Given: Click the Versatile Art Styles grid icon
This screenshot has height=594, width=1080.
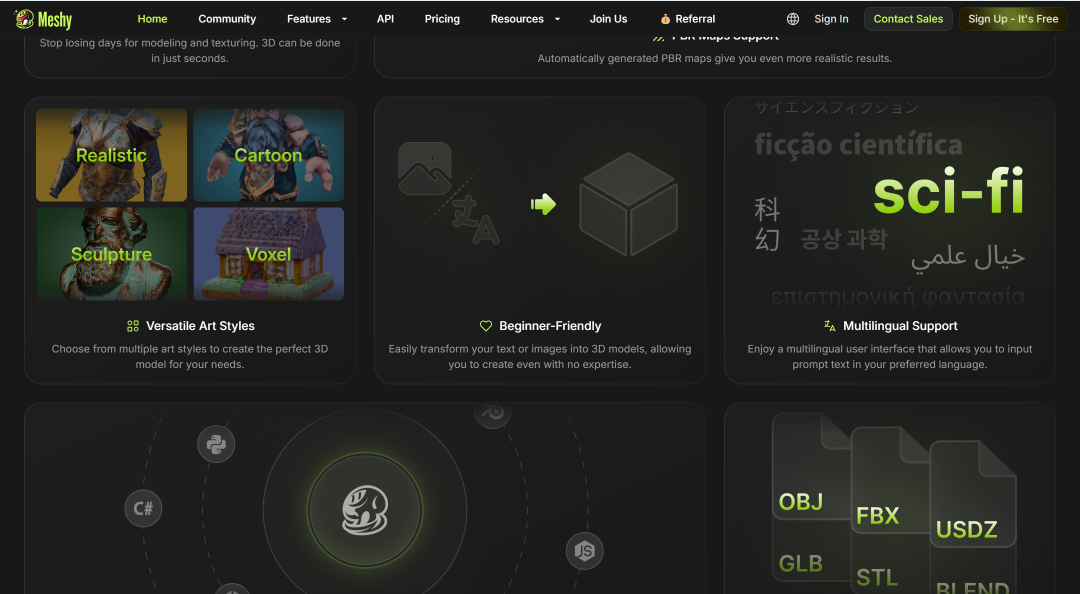Looking at the screenshot, I should click(133, 326).
